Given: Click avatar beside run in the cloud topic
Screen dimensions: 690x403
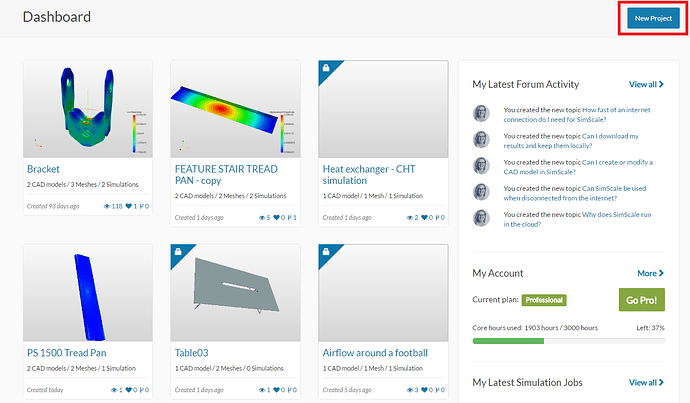Looking at the screenshot, I should (481, 218).
